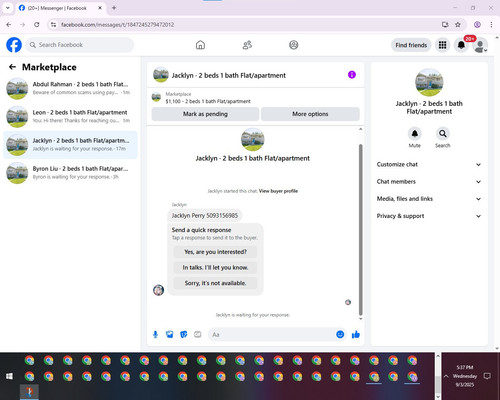Open the tab search dropdown arrow in Chrome
The width and height of the screenshot is (500, 400).
coord(8,8)
